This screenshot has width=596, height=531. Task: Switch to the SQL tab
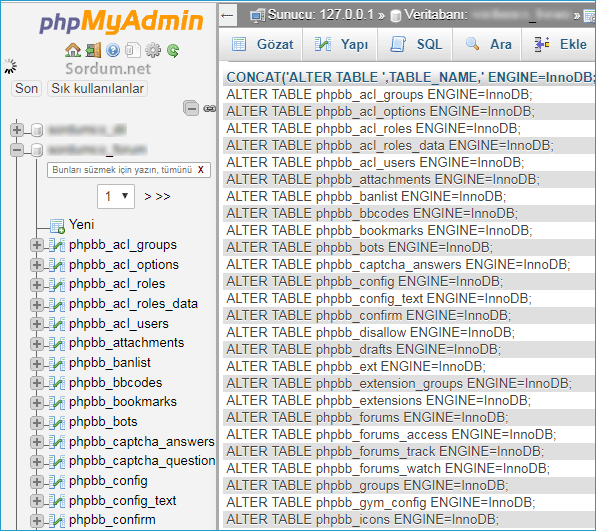point(415,44)
